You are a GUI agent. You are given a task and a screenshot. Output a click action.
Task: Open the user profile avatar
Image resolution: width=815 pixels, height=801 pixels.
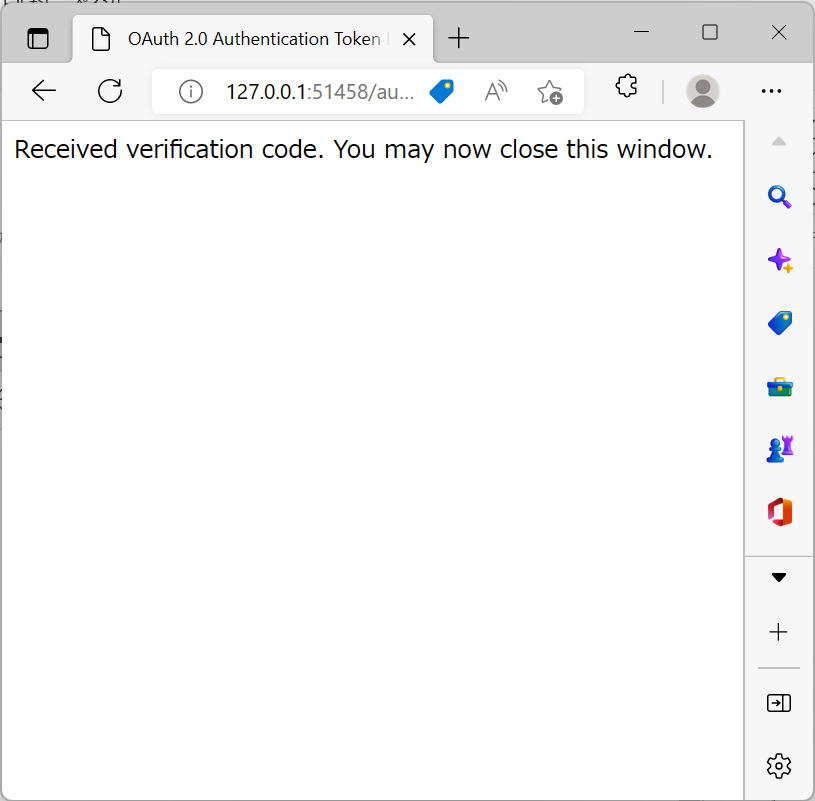point(703,91)
